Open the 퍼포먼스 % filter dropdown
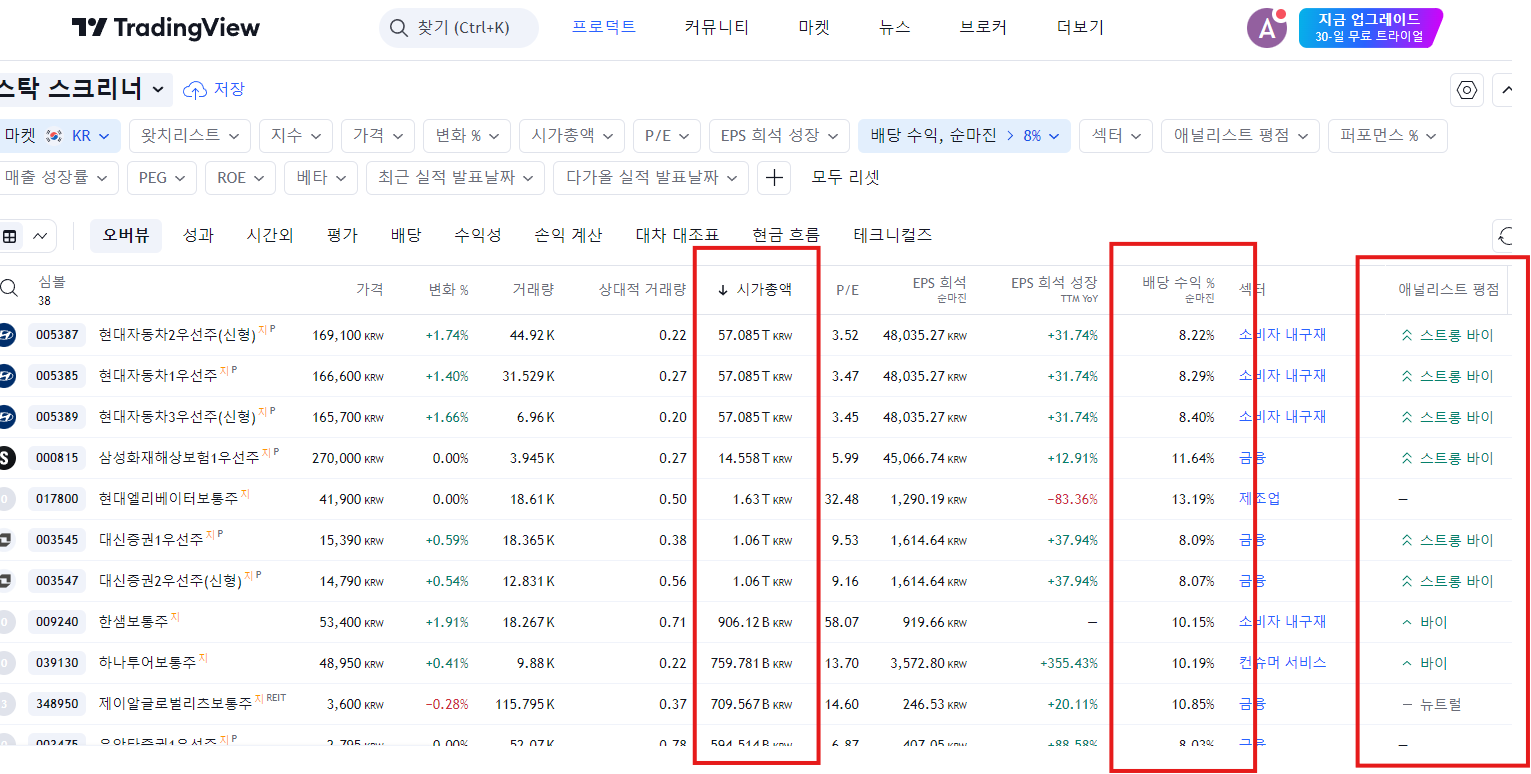Screen dimensions: 1531x774 click(1388, 136)
